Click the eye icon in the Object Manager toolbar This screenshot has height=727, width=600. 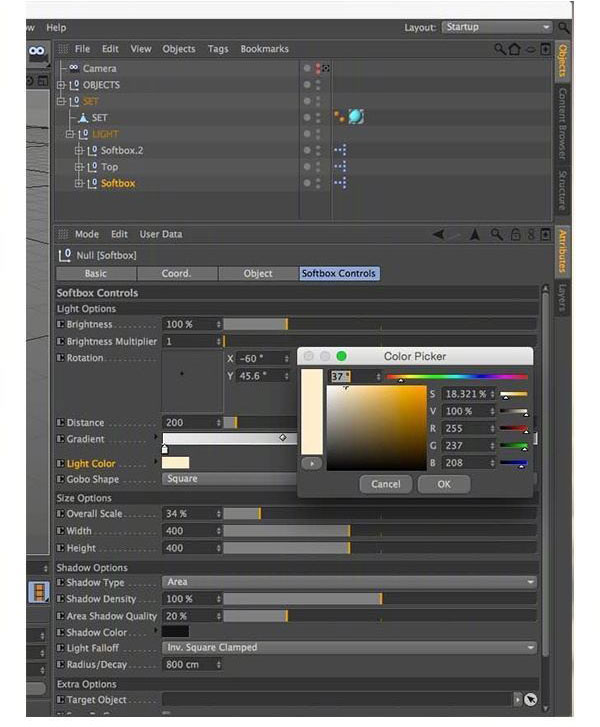click(x=531, y=49)
